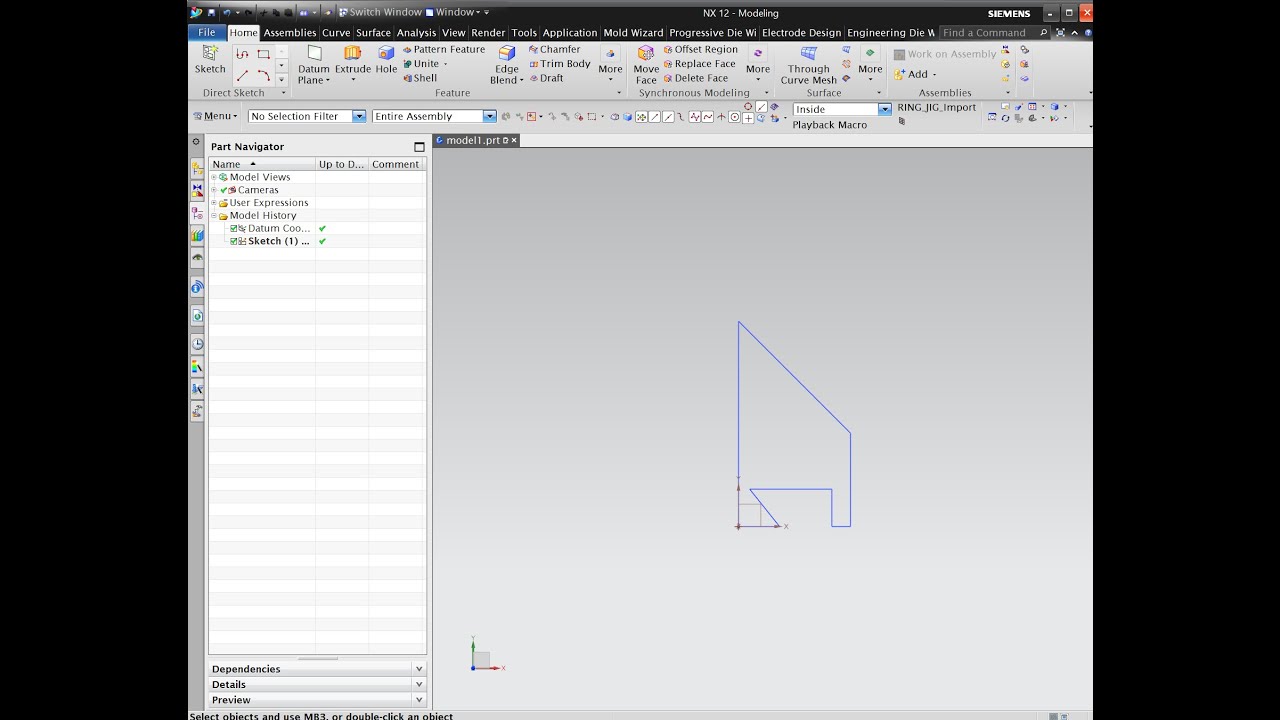
Task: Click the Playback Macro button
Action: pos(829,125)
